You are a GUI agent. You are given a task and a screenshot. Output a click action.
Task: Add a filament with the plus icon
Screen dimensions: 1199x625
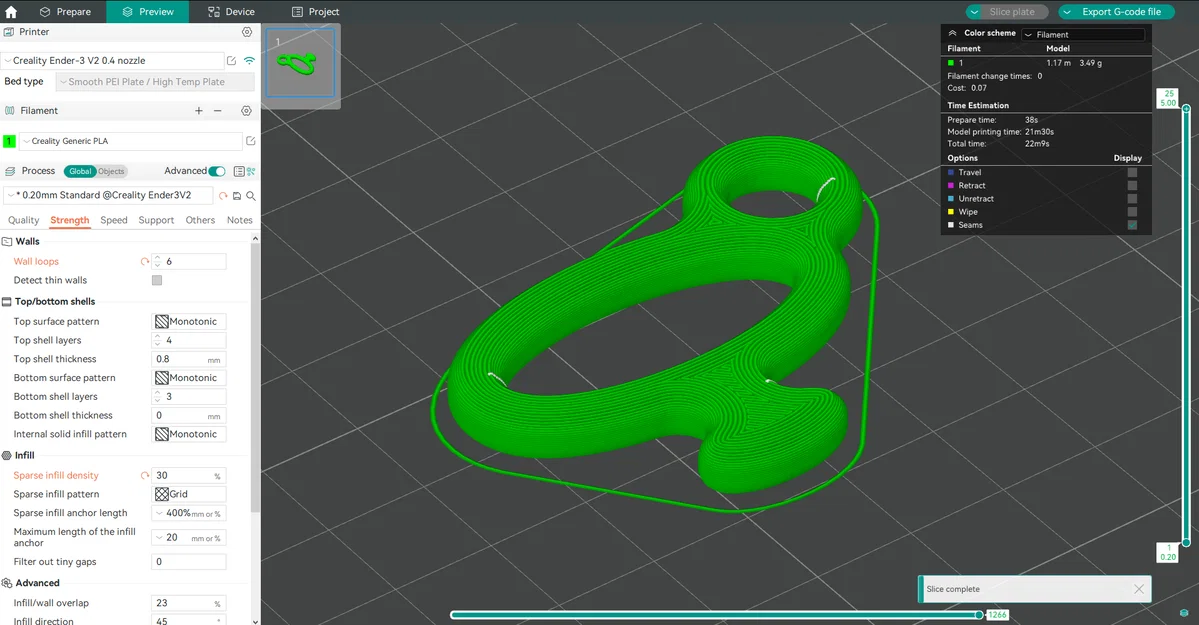pyautogui.click(x=199, y=111)
